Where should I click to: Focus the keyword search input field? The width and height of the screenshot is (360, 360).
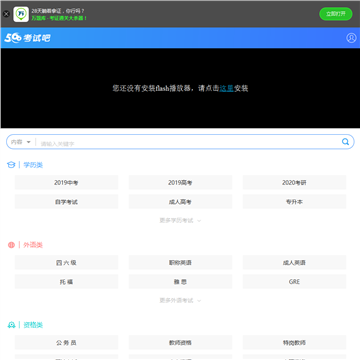click(188, 144)
